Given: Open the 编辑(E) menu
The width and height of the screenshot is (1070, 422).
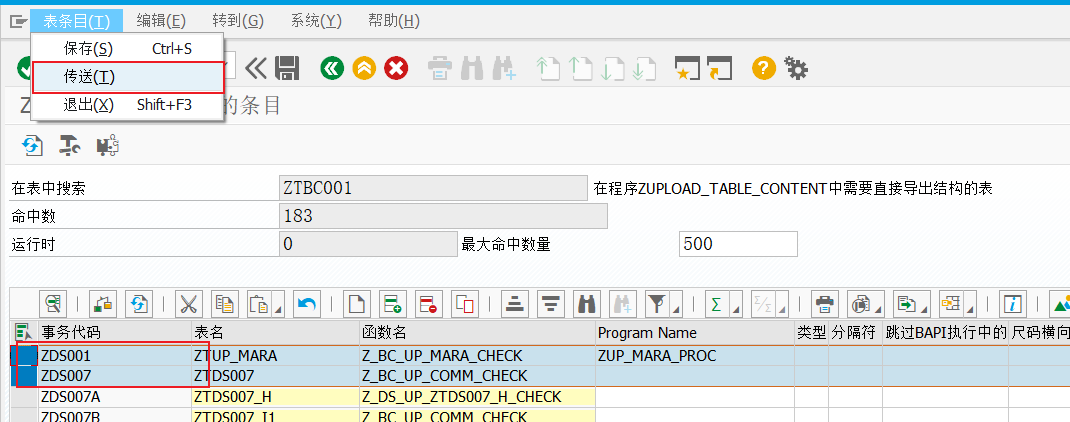Looking at the screenshot, I should pos(161,21).
